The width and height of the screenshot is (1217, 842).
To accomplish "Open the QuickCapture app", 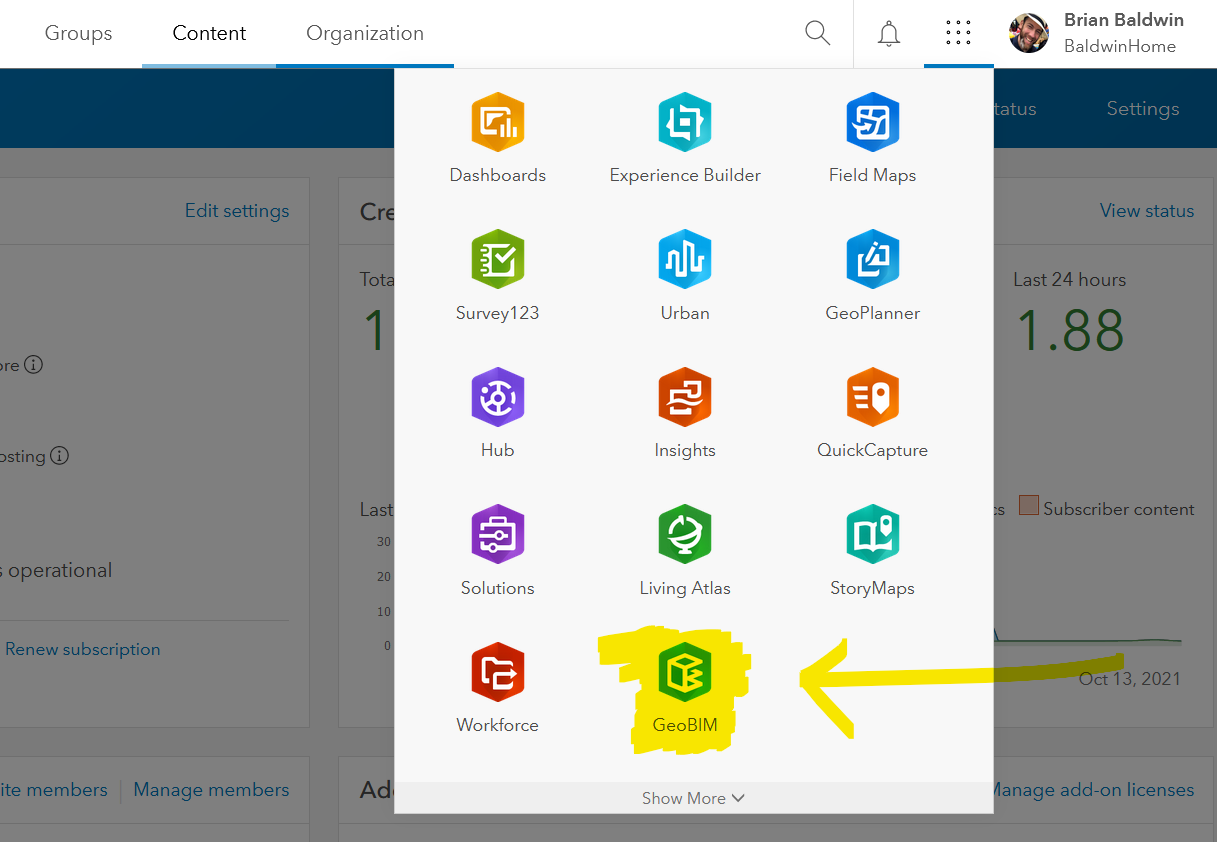I will click(872, 413).
